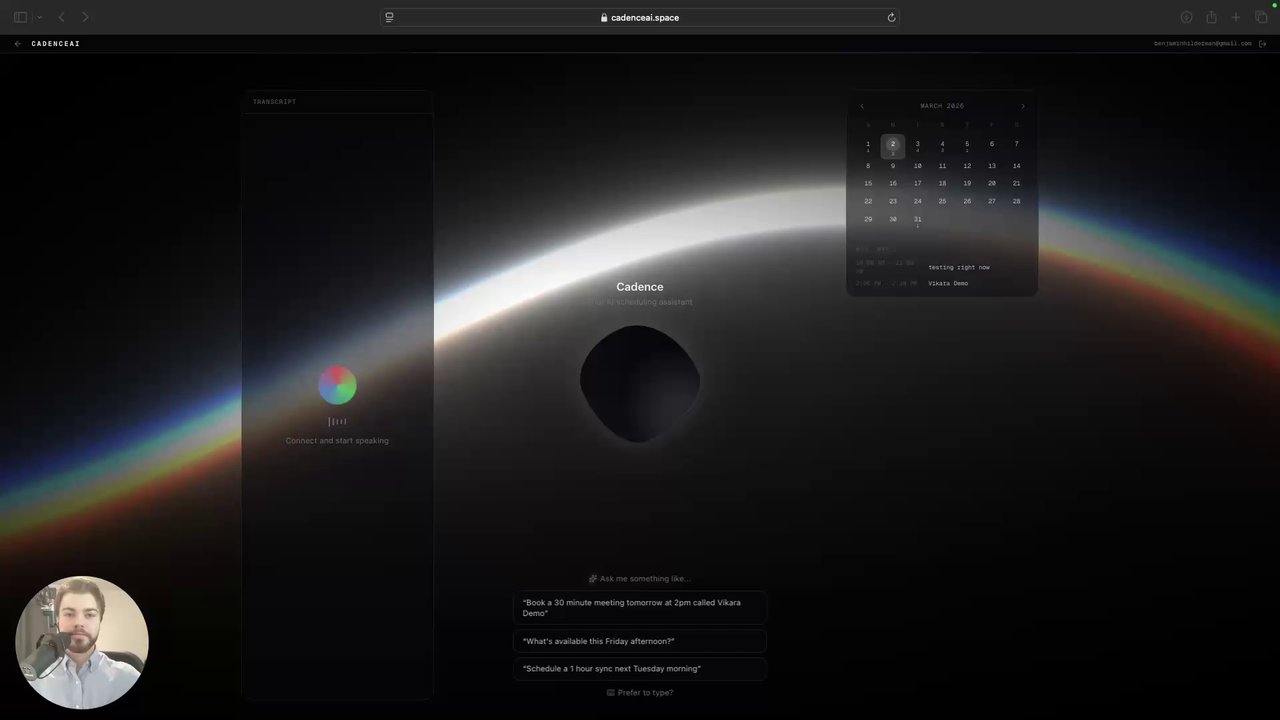Select March 6 in the calendar
This screenshot has width=1280, height=720.
992,144
